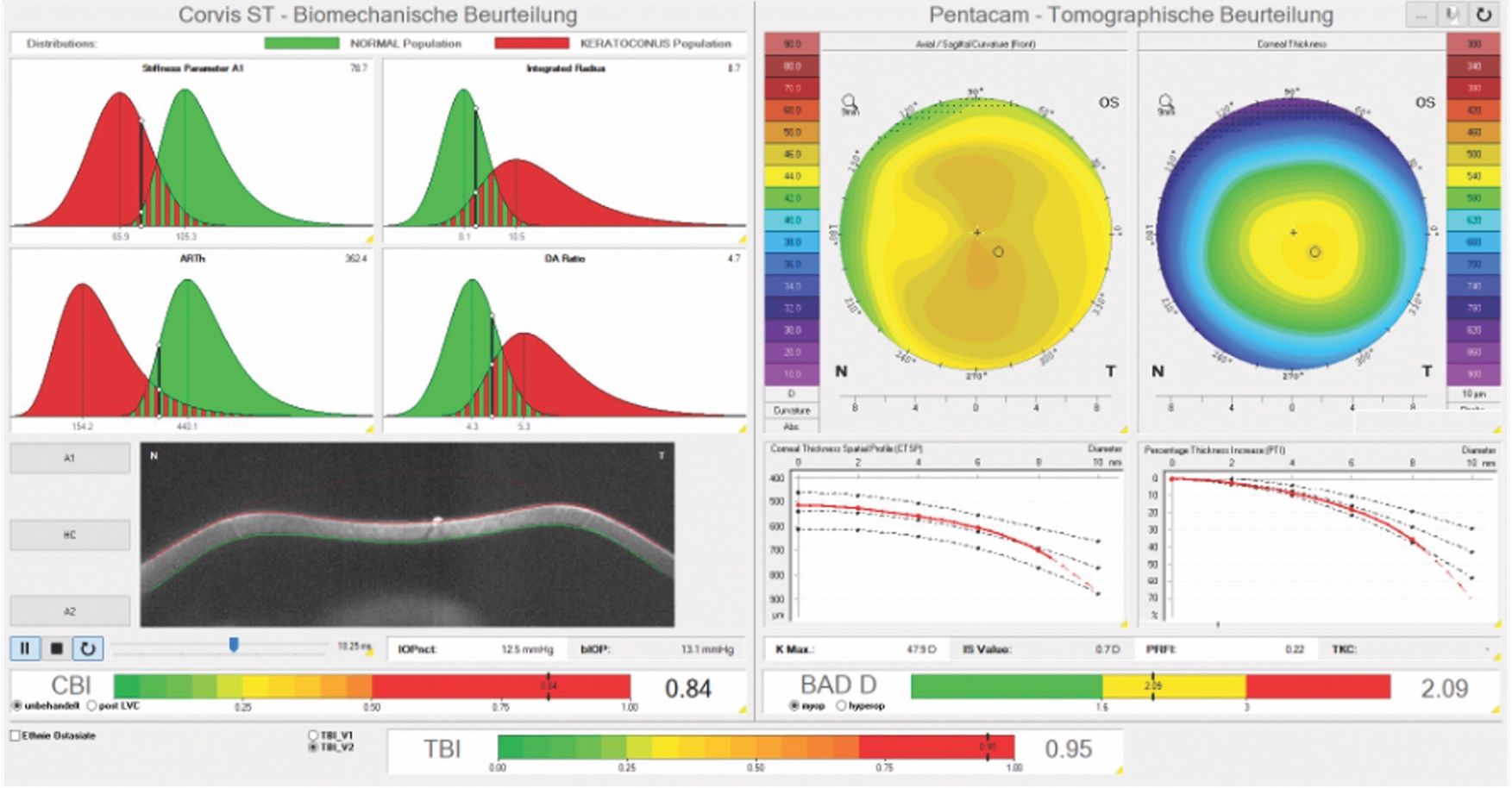This screenshot has height=788, width=1512.
Task: Jump to the A2 applanation frame
Action: pos(70,610)
